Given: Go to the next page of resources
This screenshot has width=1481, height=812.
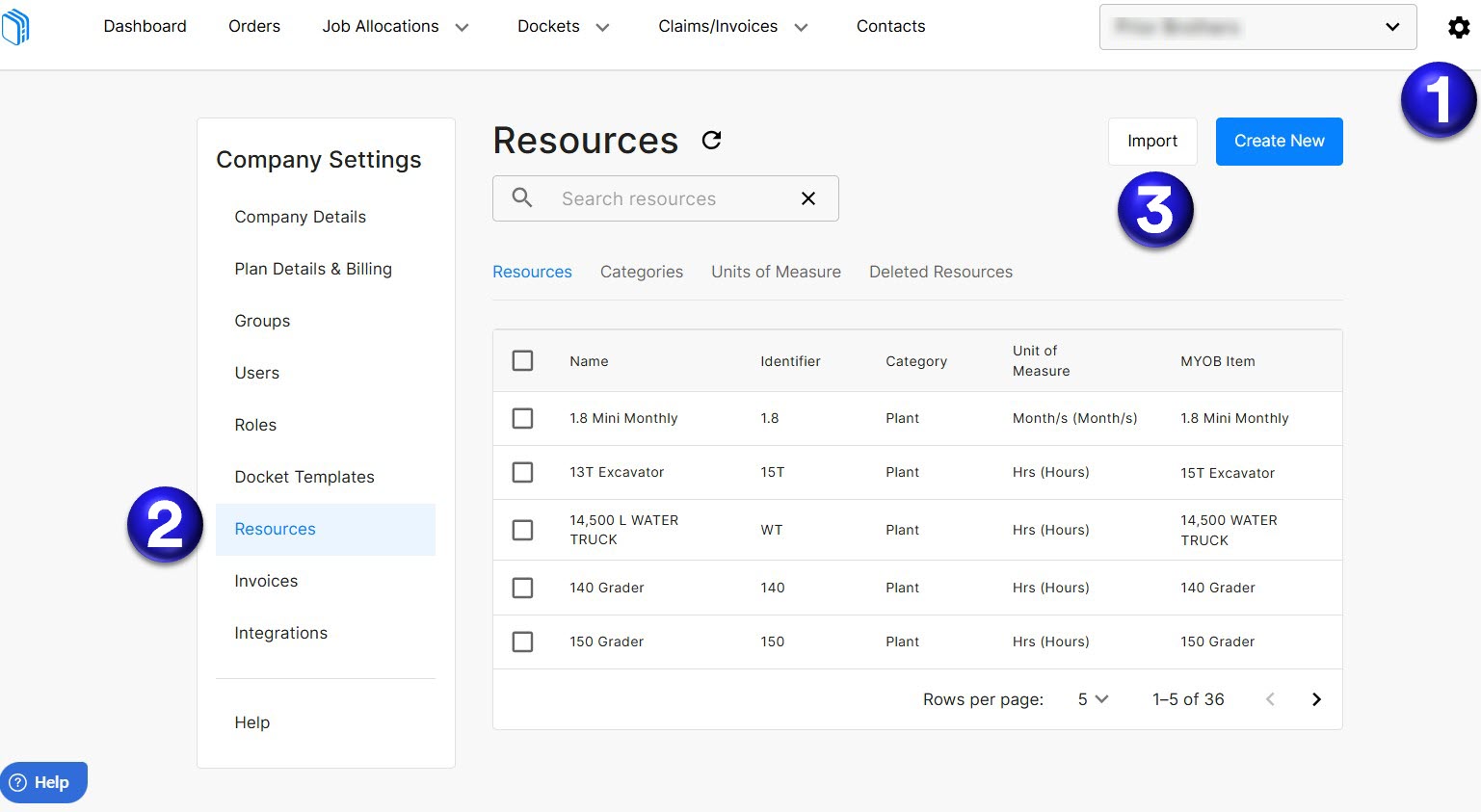Looking at the screenshot, I should (x=1316, y=698).
